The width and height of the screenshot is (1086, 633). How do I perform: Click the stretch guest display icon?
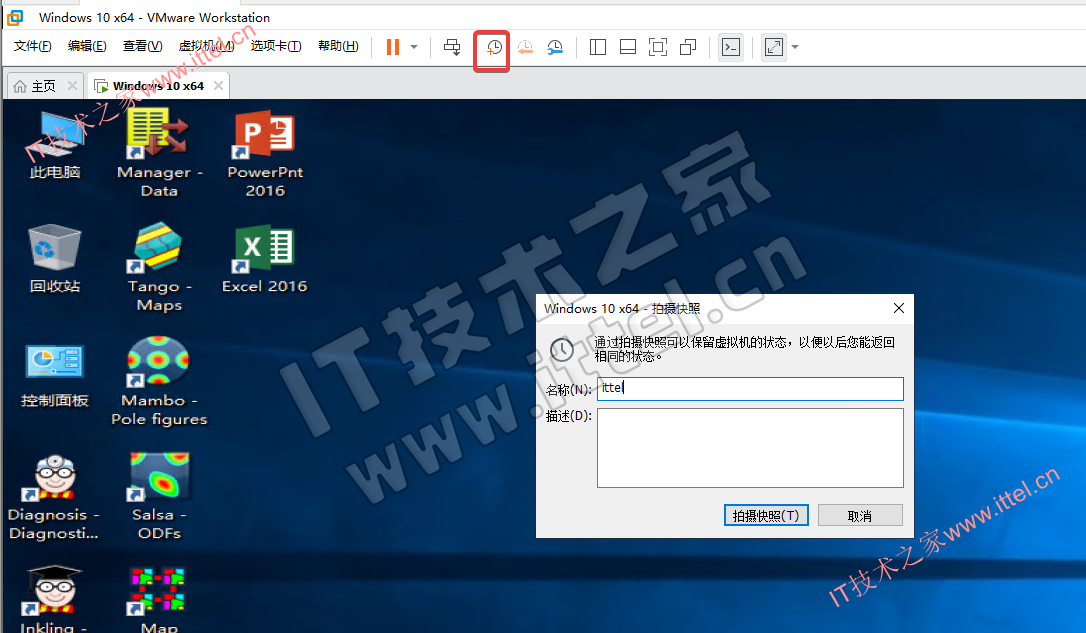774,47
